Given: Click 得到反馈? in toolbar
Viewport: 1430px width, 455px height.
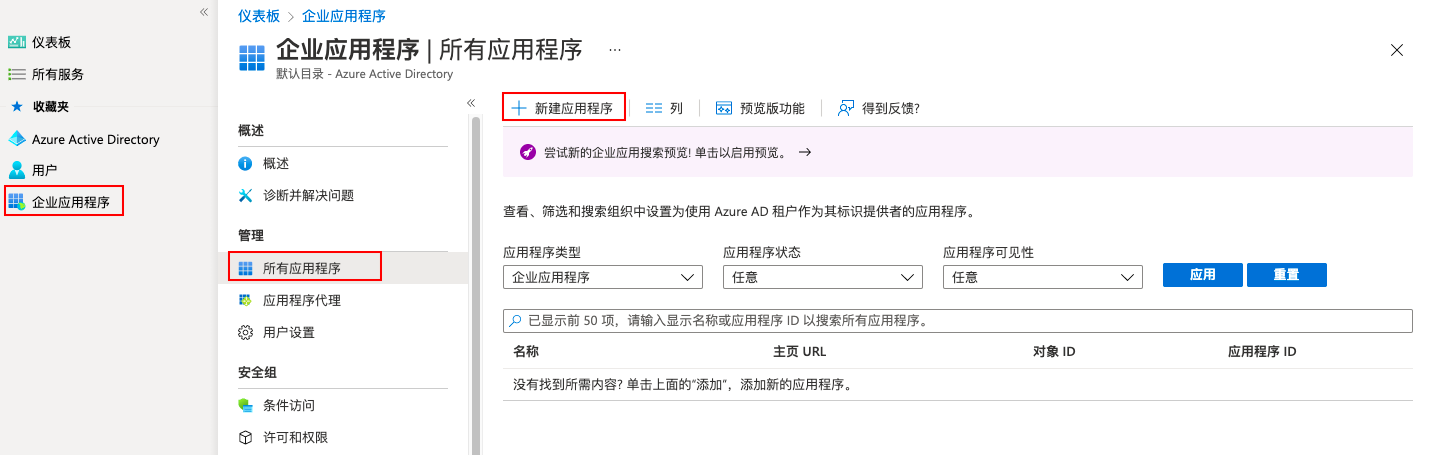Looking at the screenshot, I should click(878, 108).
